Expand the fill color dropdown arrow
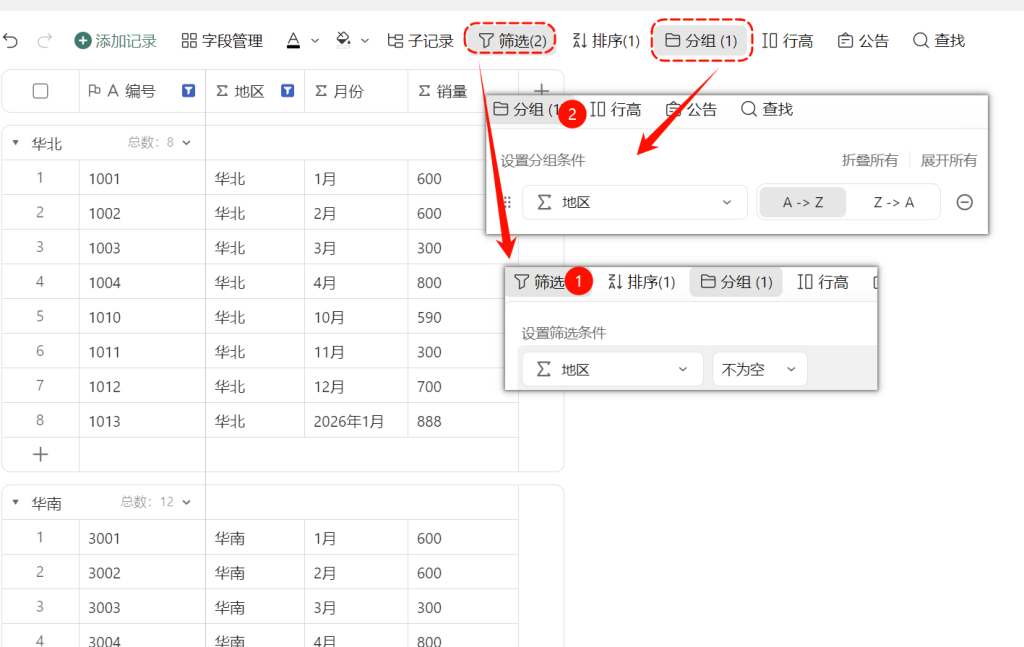Viewport: 1024px width, 647px height. coord(365,40)
